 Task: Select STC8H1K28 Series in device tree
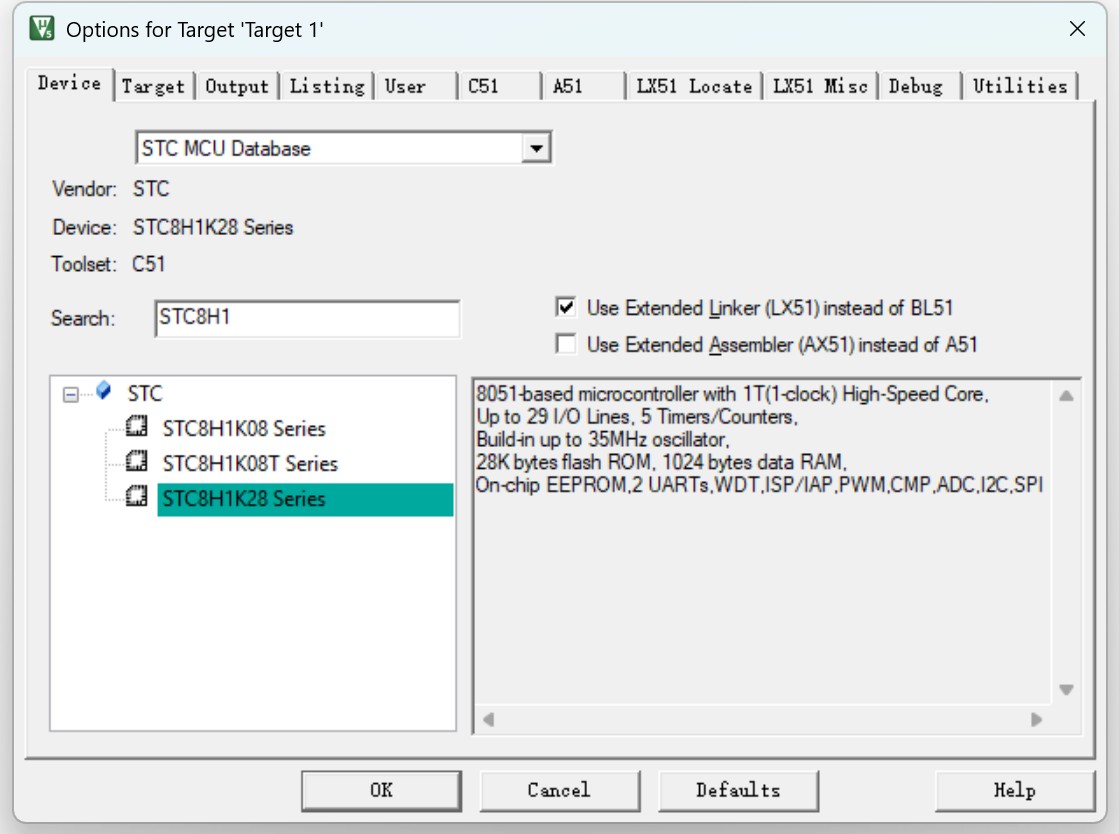[305, 499]
